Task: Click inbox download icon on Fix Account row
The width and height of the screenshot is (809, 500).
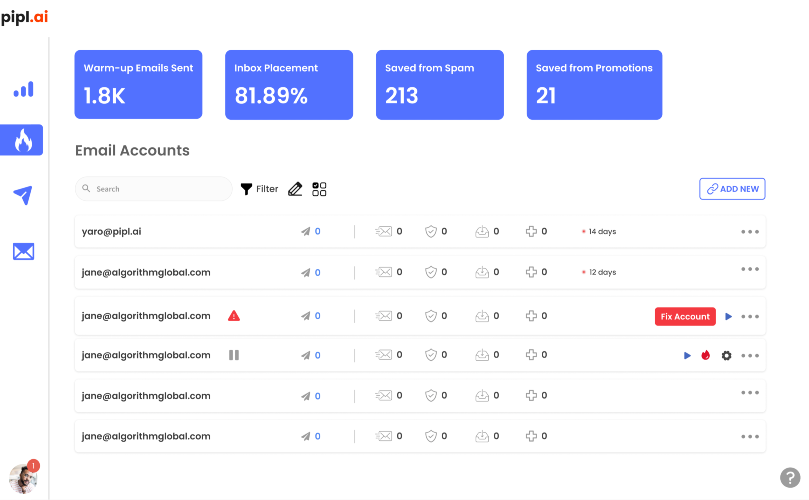Action: tap(482, 316)
